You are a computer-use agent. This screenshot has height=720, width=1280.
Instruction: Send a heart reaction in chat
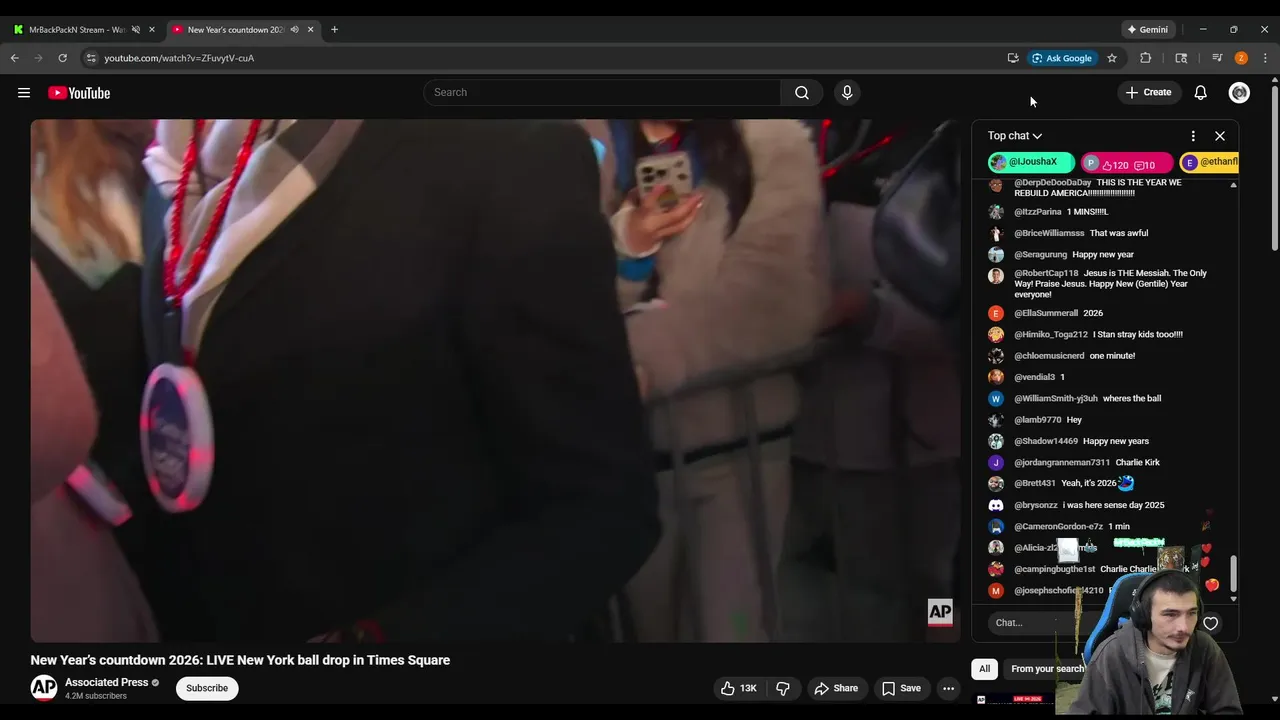pyautogui.click(x=1210, y=623)
